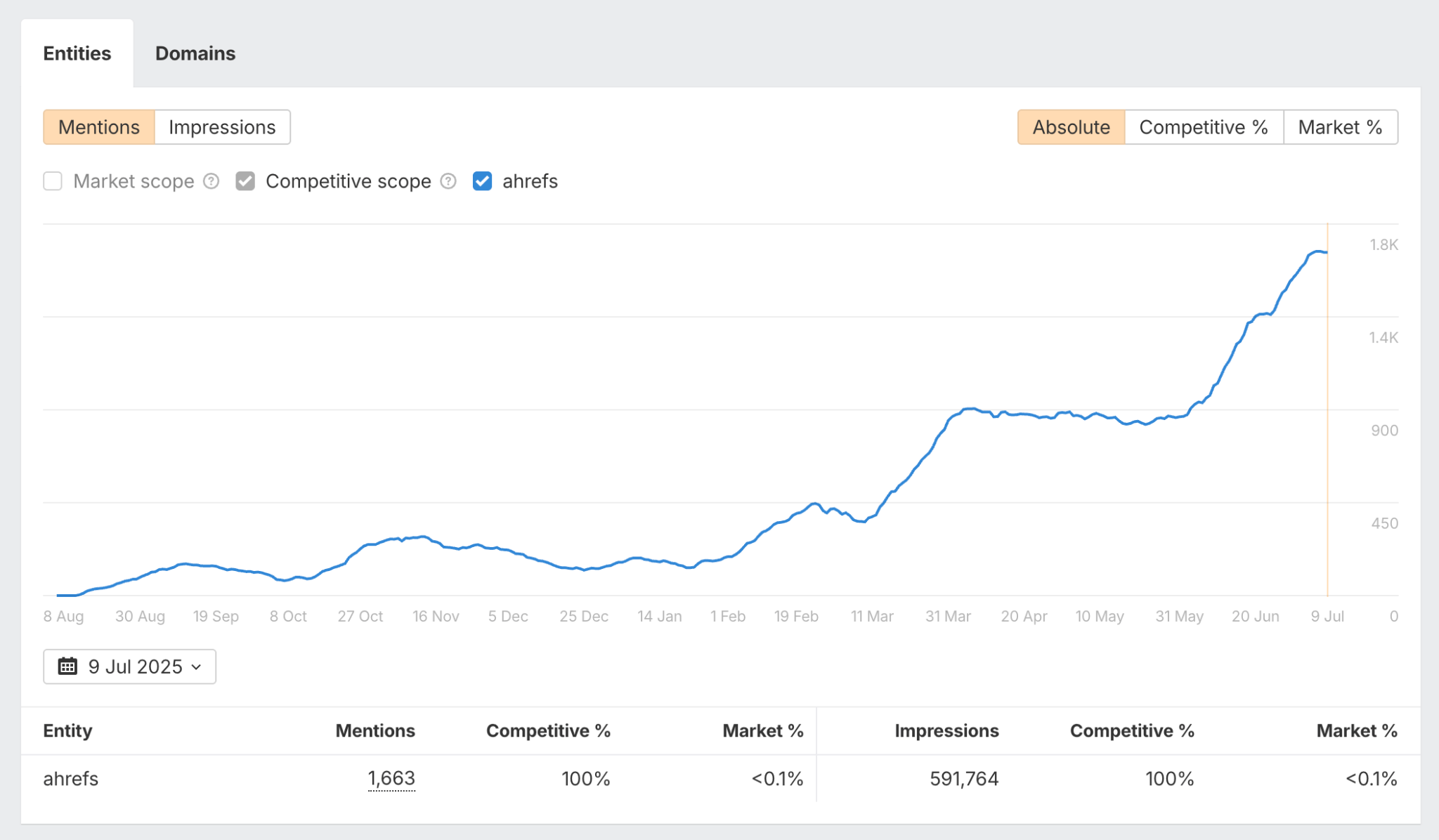
Task: Disable the ahrefs entity checkbox
Action: [482, 181]
